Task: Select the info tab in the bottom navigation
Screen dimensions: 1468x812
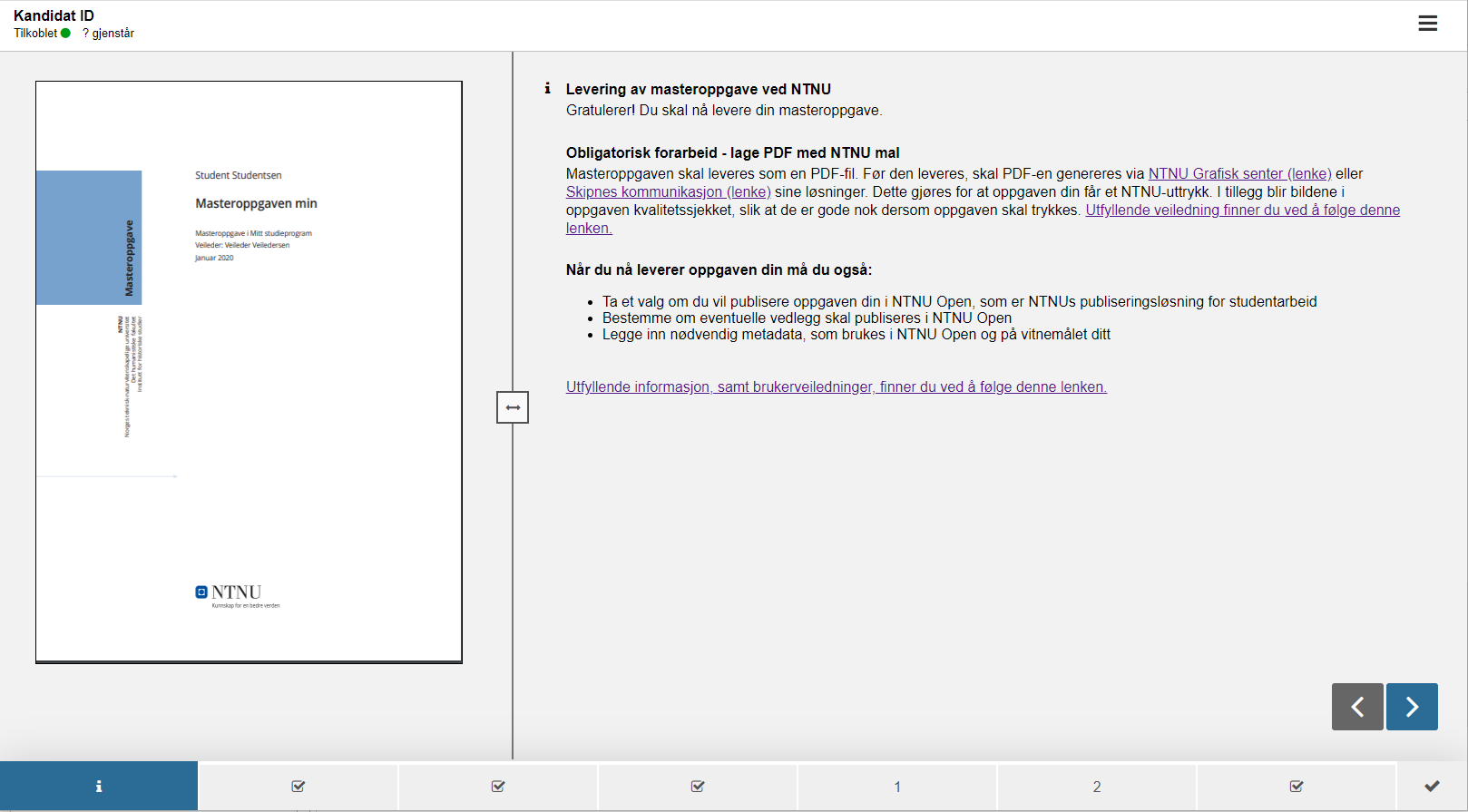Action: [x=99, y=786]
